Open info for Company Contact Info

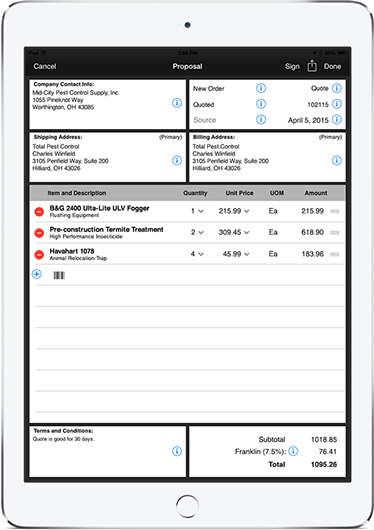tap(177, 103)
